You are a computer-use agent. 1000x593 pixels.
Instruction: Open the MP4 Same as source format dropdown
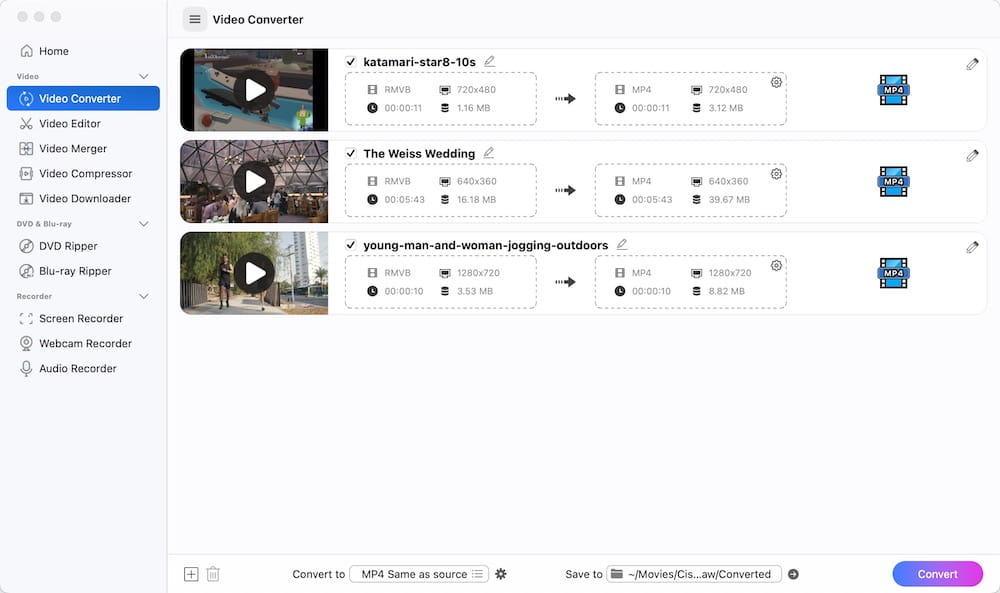[419, 574]
